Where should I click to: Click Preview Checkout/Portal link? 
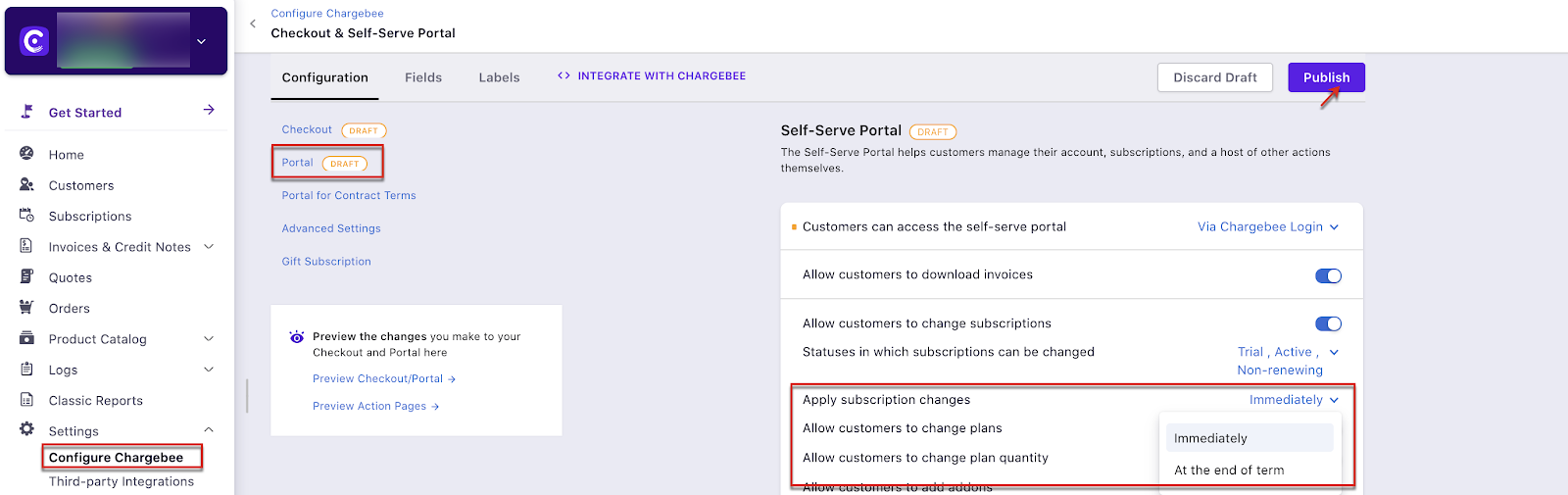tap(384, 378)
